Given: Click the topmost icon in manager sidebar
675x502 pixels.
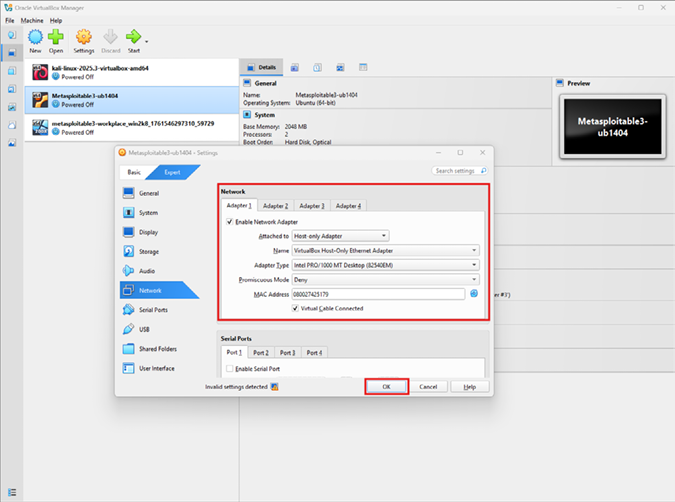Looking at the screenshot, I should tap(12, 34).
